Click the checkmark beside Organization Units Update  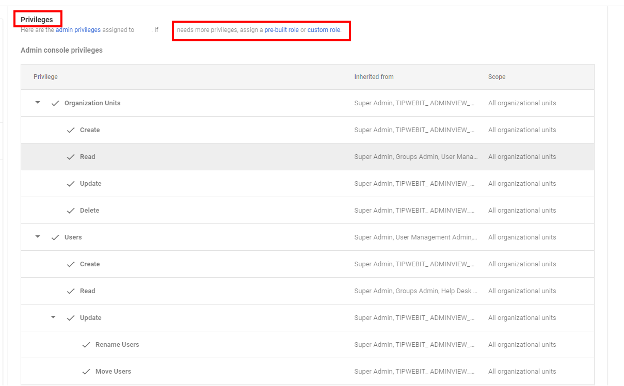click(x=70, y=184)
